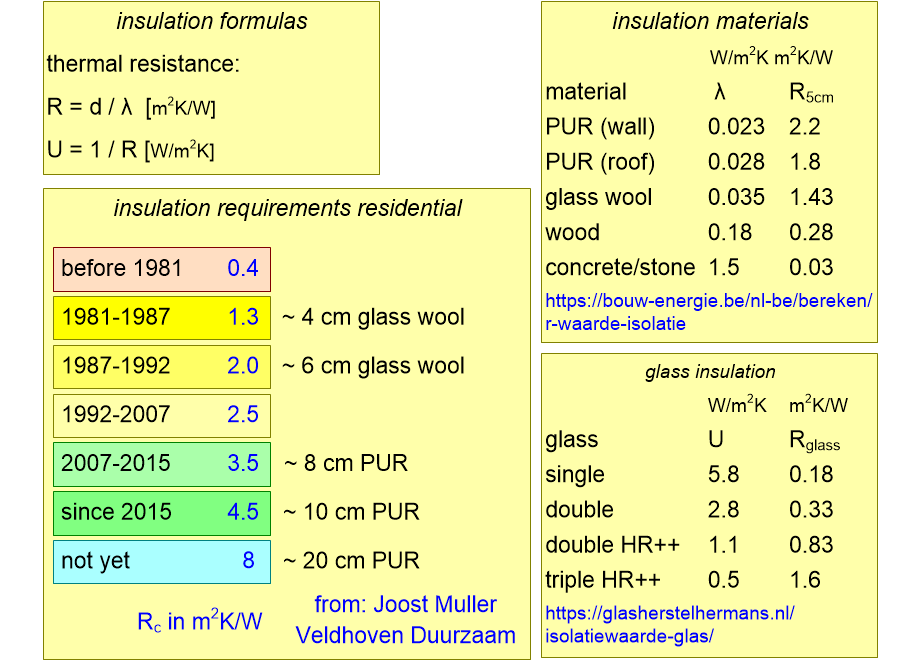
Task: Click the 'triple HR++' glass label
Action: tap(603, 581)
